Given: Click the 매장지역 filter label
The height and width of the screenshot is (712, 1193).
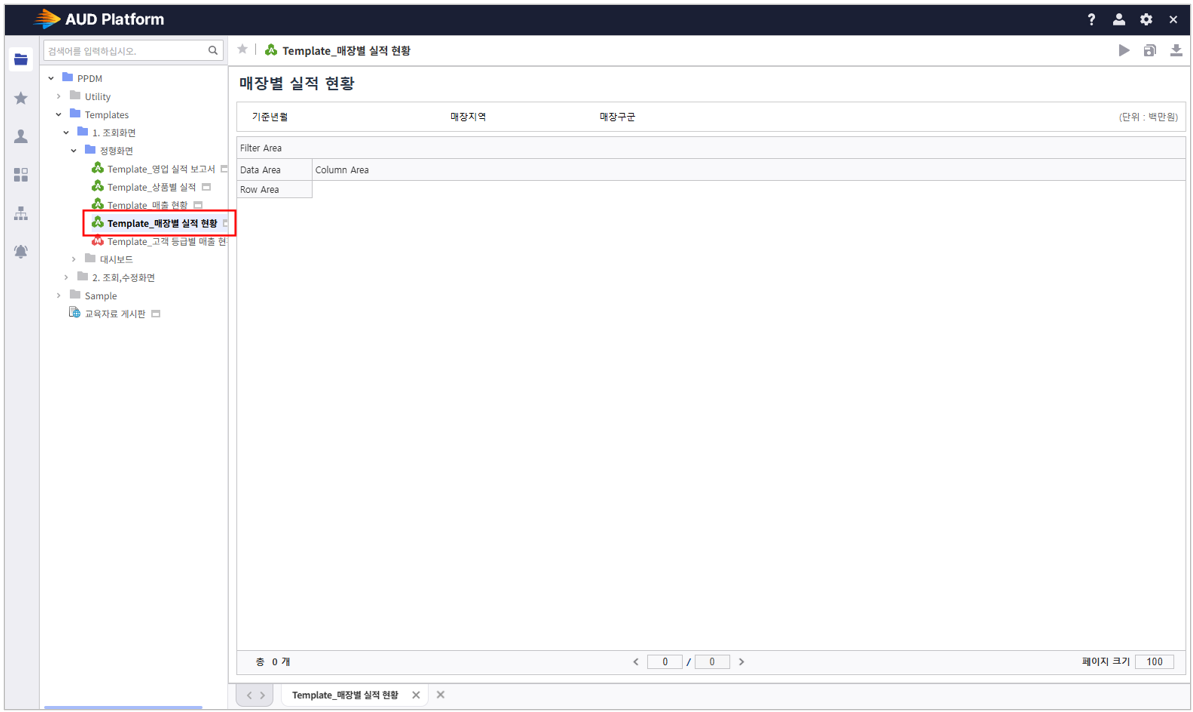Looking at the screenshot, I should point(468,117).
